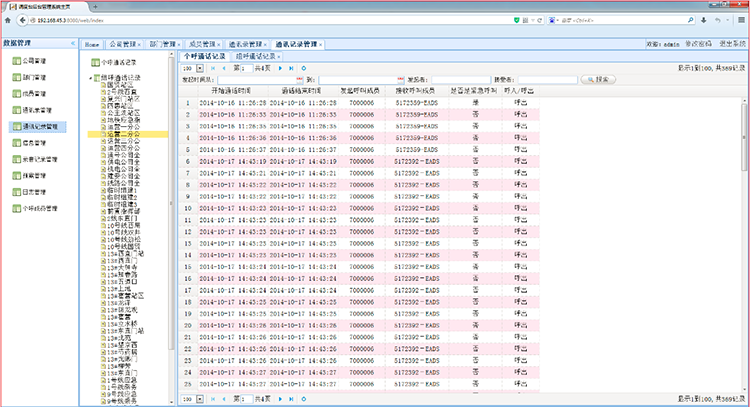Sort by 发起呼叫成员 column header
The width and height of the screenshot is (750, 407).
[361, 90]
